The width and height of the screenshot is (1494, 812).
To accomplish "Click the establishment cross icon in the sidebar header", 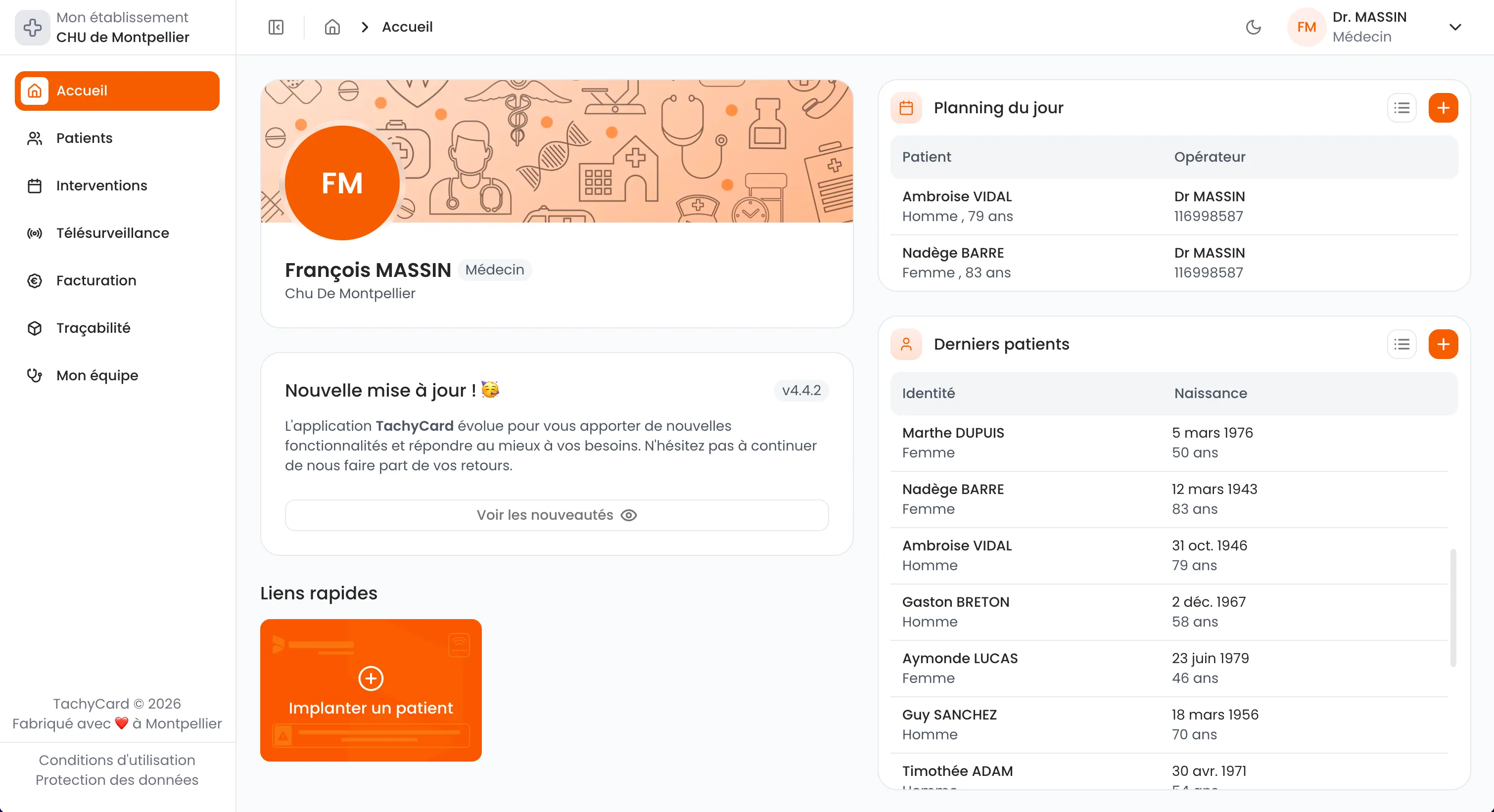I will click(33, 27).
